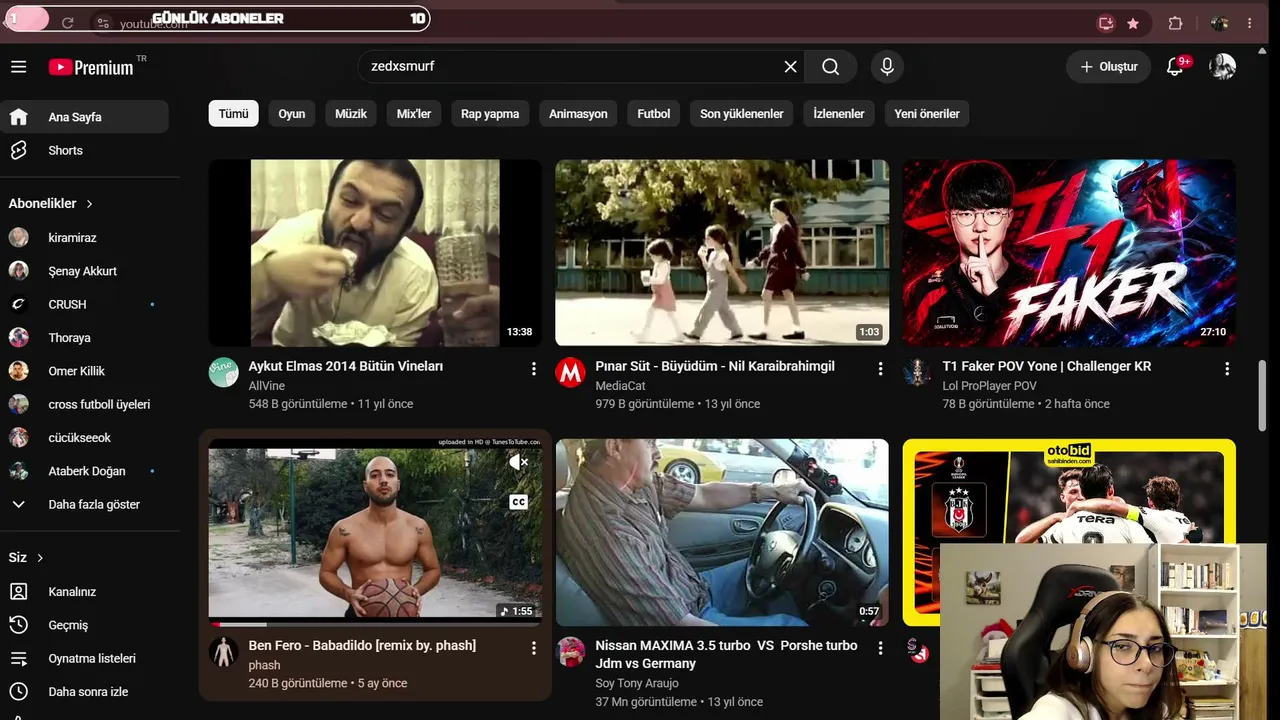Open options menu for Nissan MAXIMA video
Screen dimensions: 1280x720
[881, 648]
